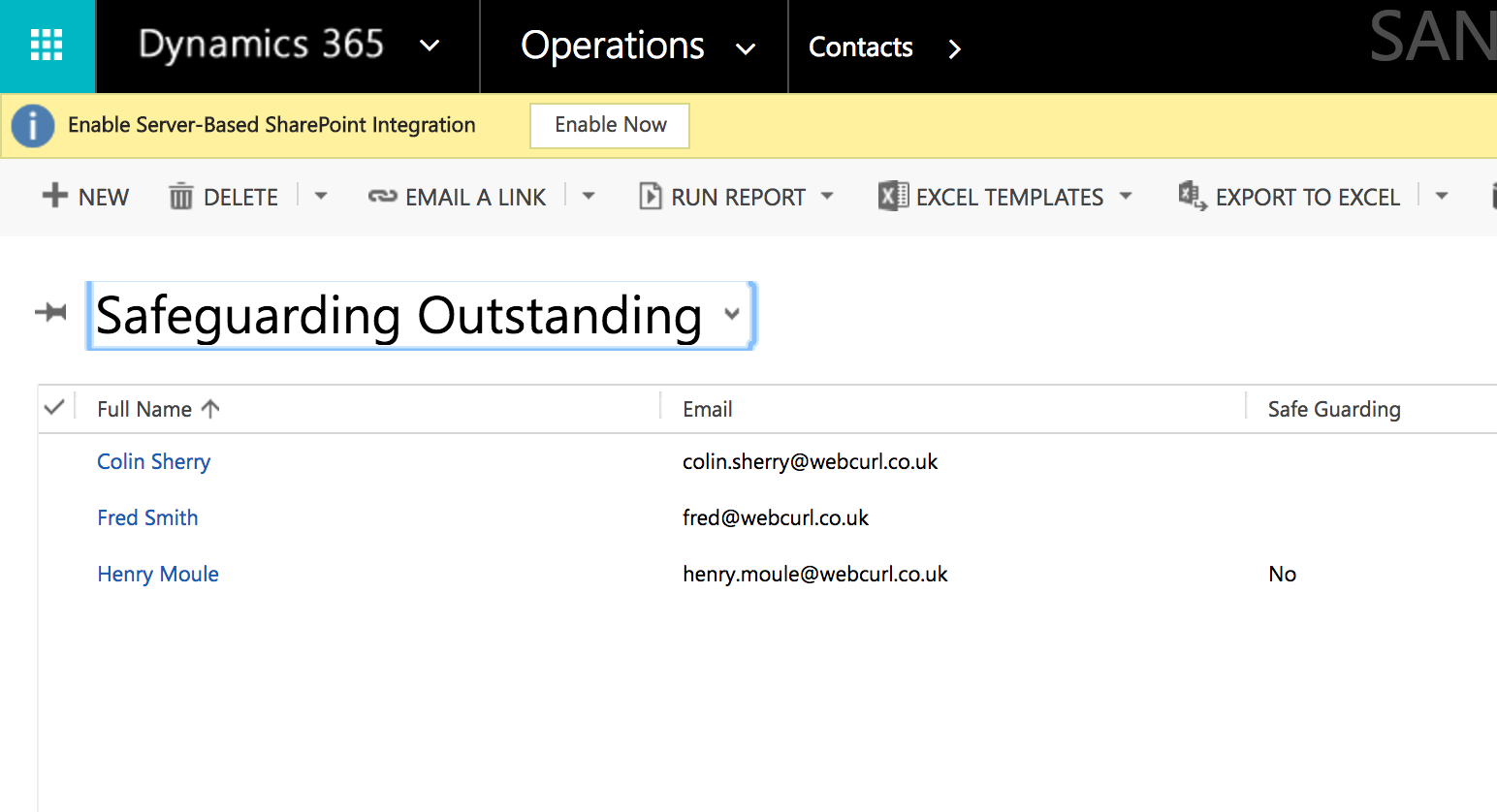This screenshot has width=1497, height=812.
Task: Click the Export to Excel icon
Action: pyautogui.click(x=1192, y=197)
